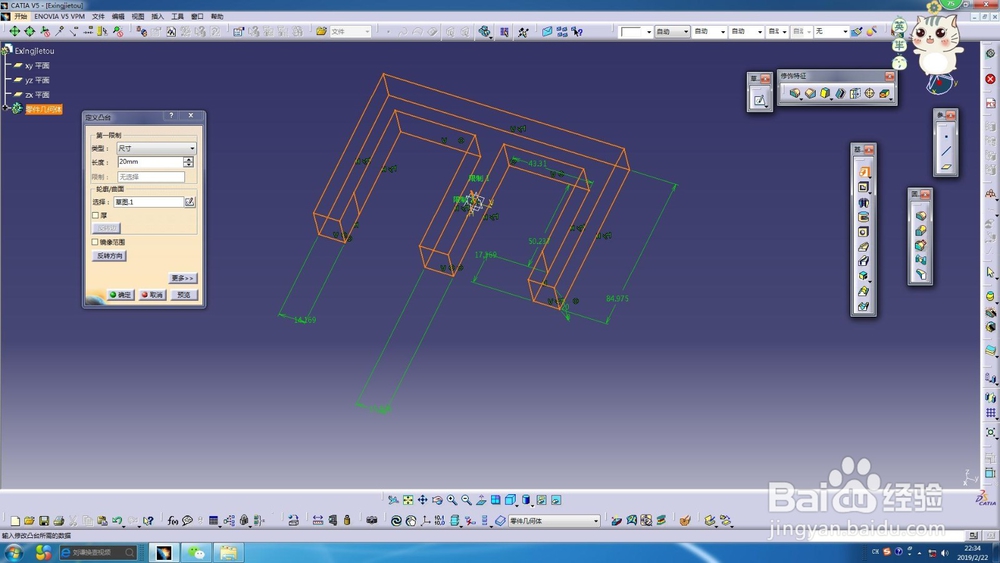Click the Plane icon in reference elements toolbar
Viewport: 1000px width, 563px height.
pos(946,166)
